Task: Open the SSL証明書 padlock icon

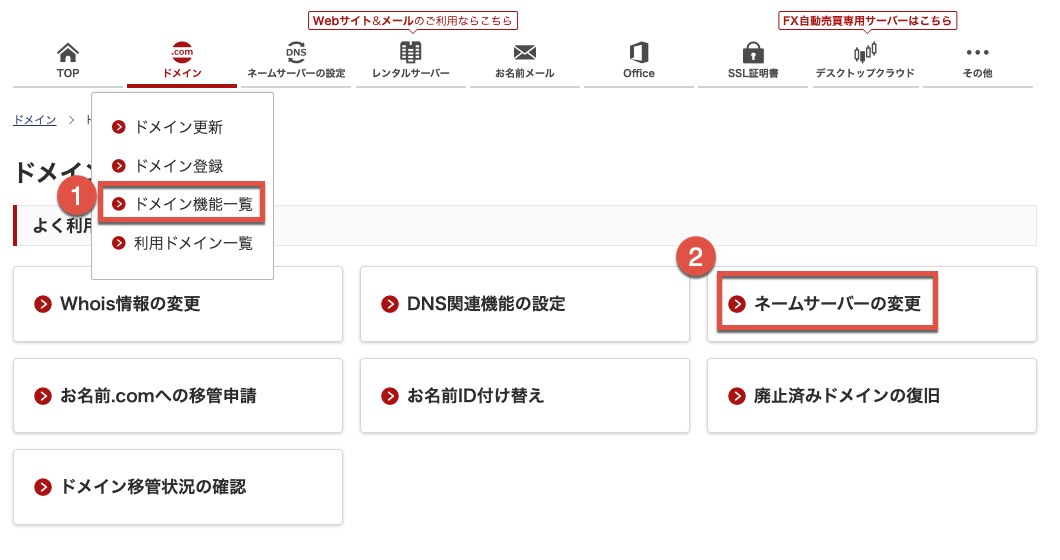Action: (x=753, y=53)
